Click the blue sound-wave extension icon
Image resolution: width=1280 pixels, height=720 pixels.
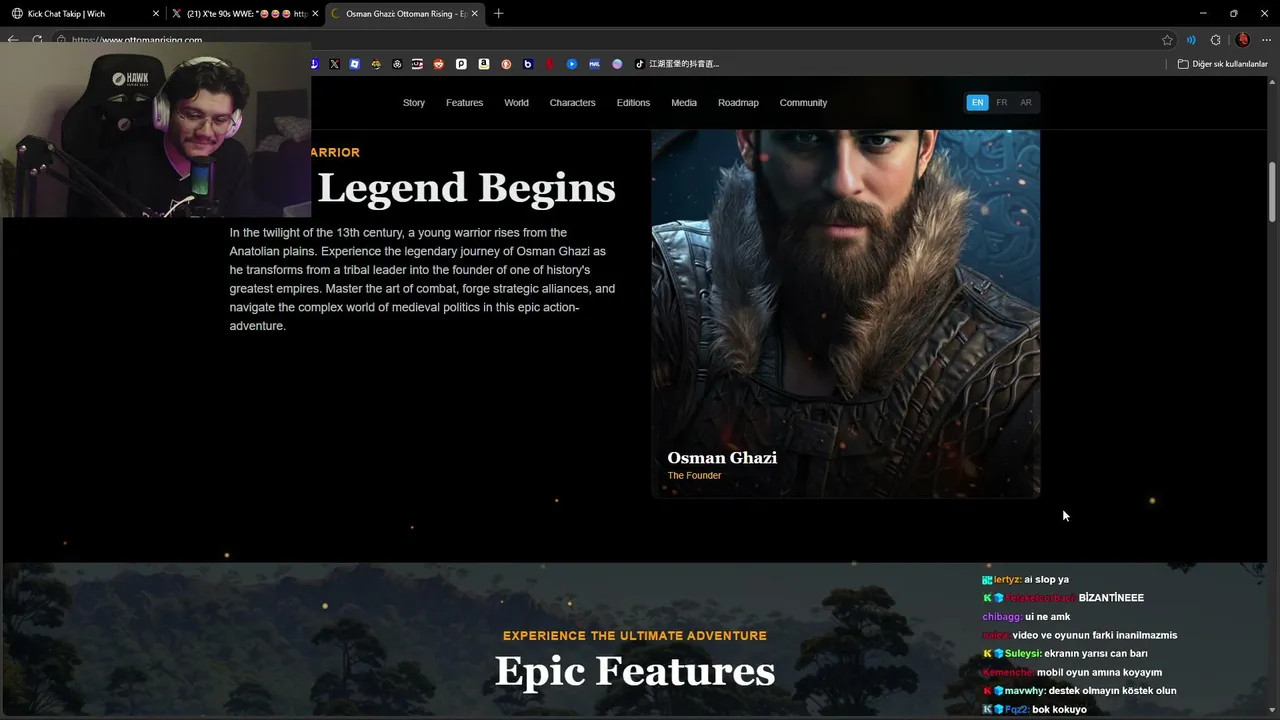pyautogui.click(x=1191, y=40)
